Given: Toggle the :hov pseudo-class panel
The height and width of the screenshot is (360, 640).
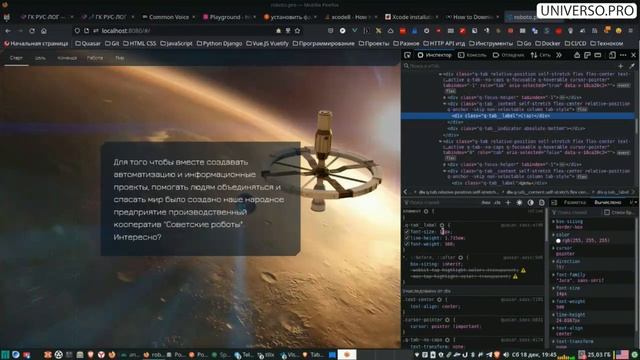Looking at the screenshot, I should point(486,202).
